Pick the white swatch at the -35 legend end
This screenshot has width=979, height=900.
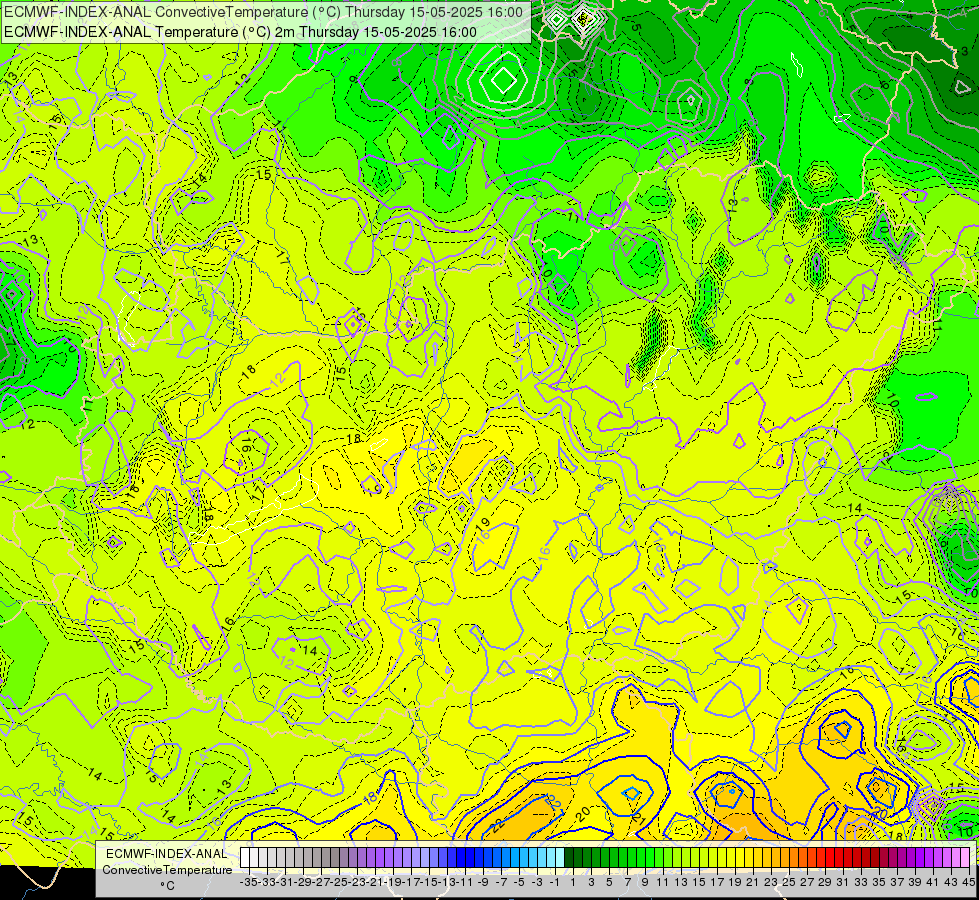point(245,857)
